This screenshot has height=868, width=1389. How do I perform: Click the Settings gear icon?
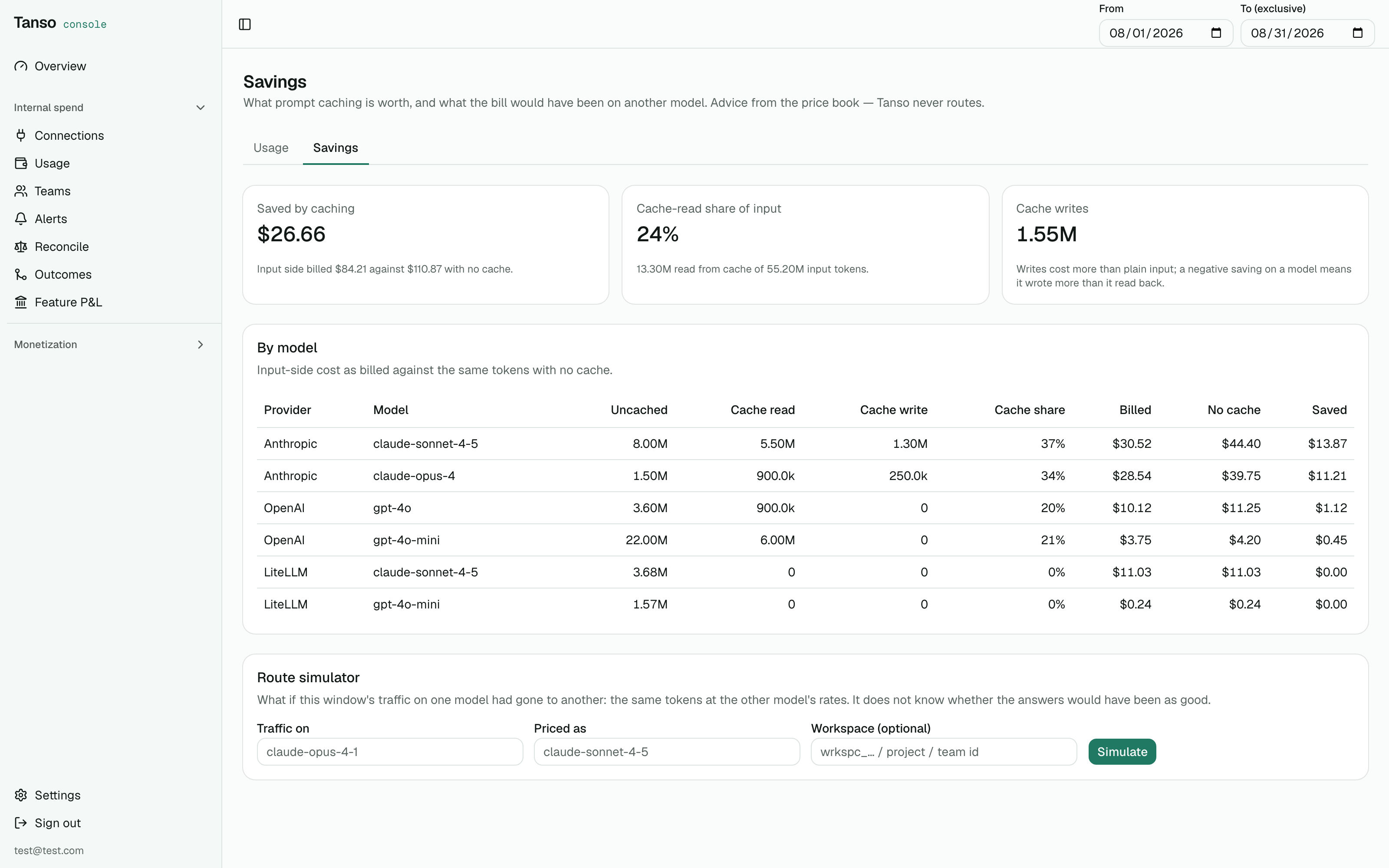pyautogui.click(x=21, y=795)
